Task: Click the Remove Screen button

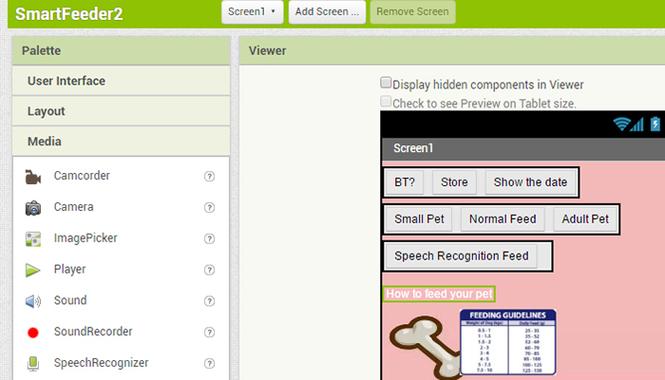Action: [x=413, y=12]
